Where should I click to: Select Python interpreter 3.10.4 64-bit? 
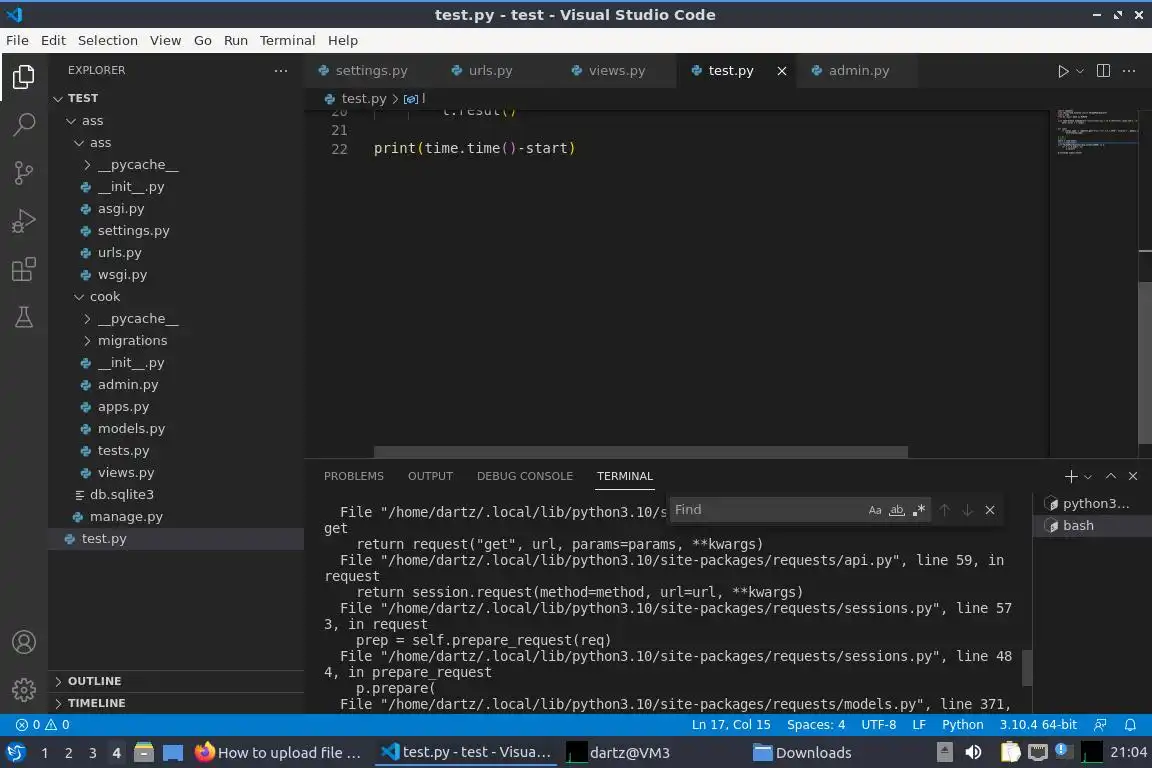(x=1038, y=725)
